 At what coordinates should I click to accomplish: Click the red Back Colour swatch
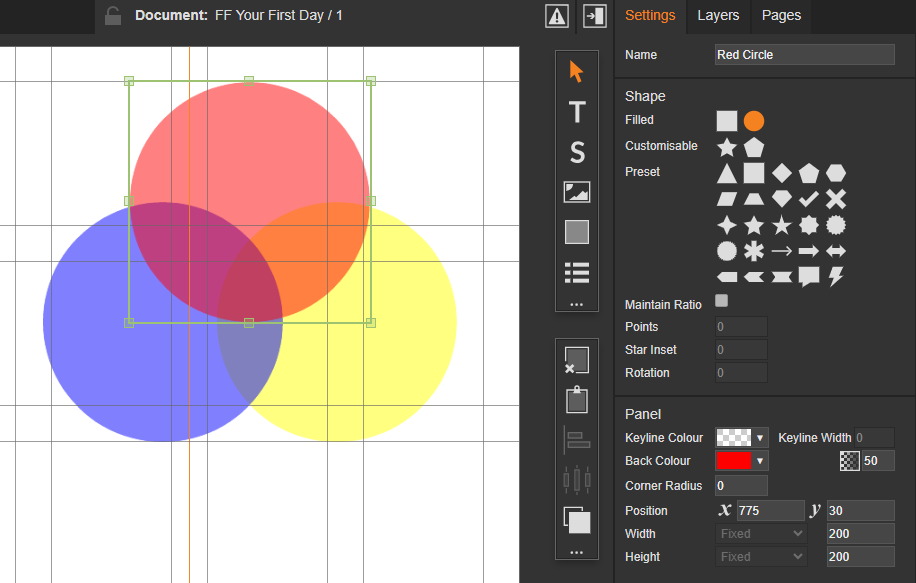[x=733, y=461]
